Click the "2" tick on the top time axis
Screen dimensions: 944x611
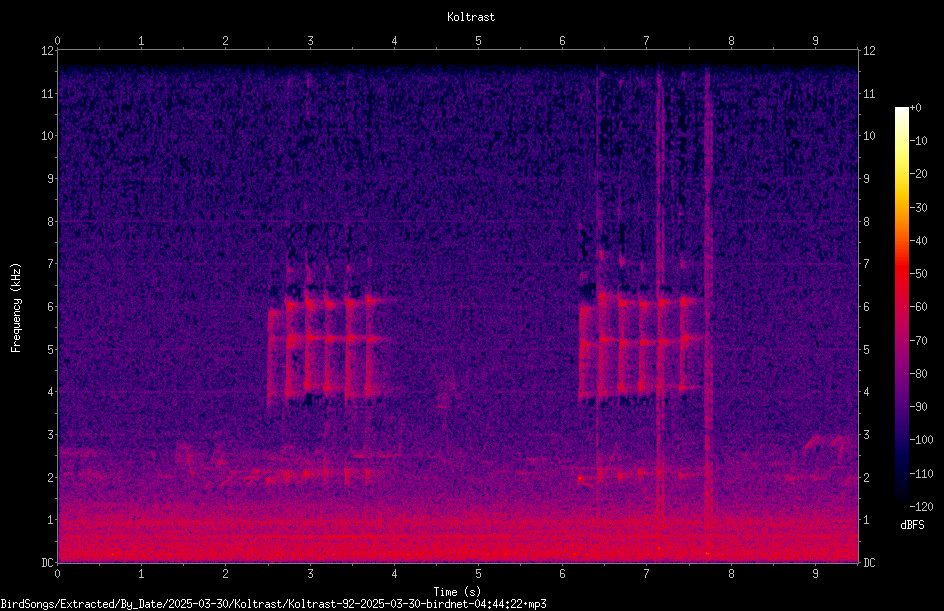[226, 41]
